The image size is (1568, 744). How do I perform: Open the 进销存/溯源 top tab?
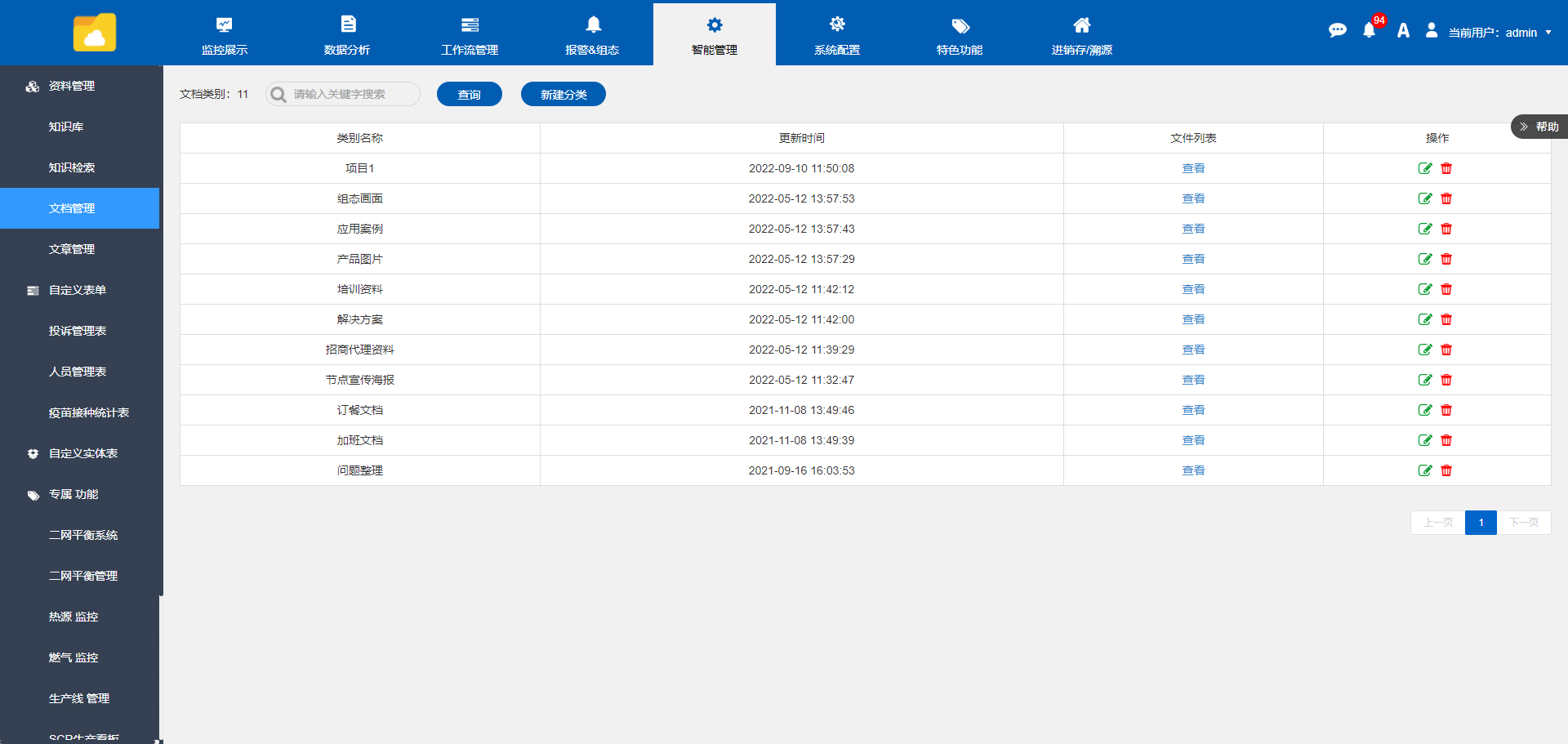pyautogui.click(x=1082, y=34)
